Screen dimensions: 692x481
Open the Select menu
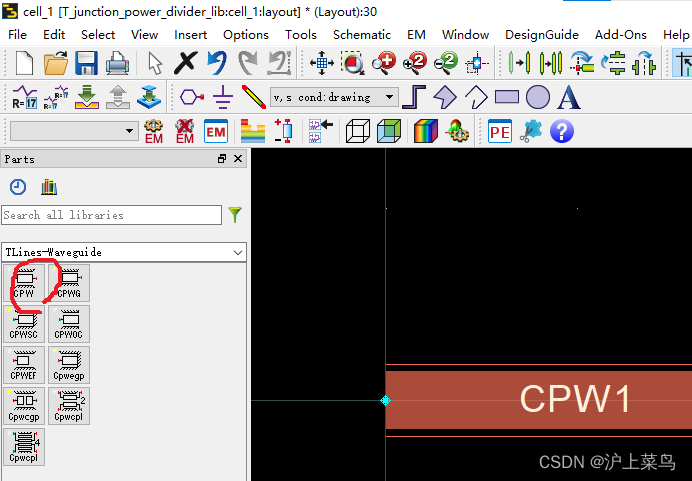(x=98, y=34)
